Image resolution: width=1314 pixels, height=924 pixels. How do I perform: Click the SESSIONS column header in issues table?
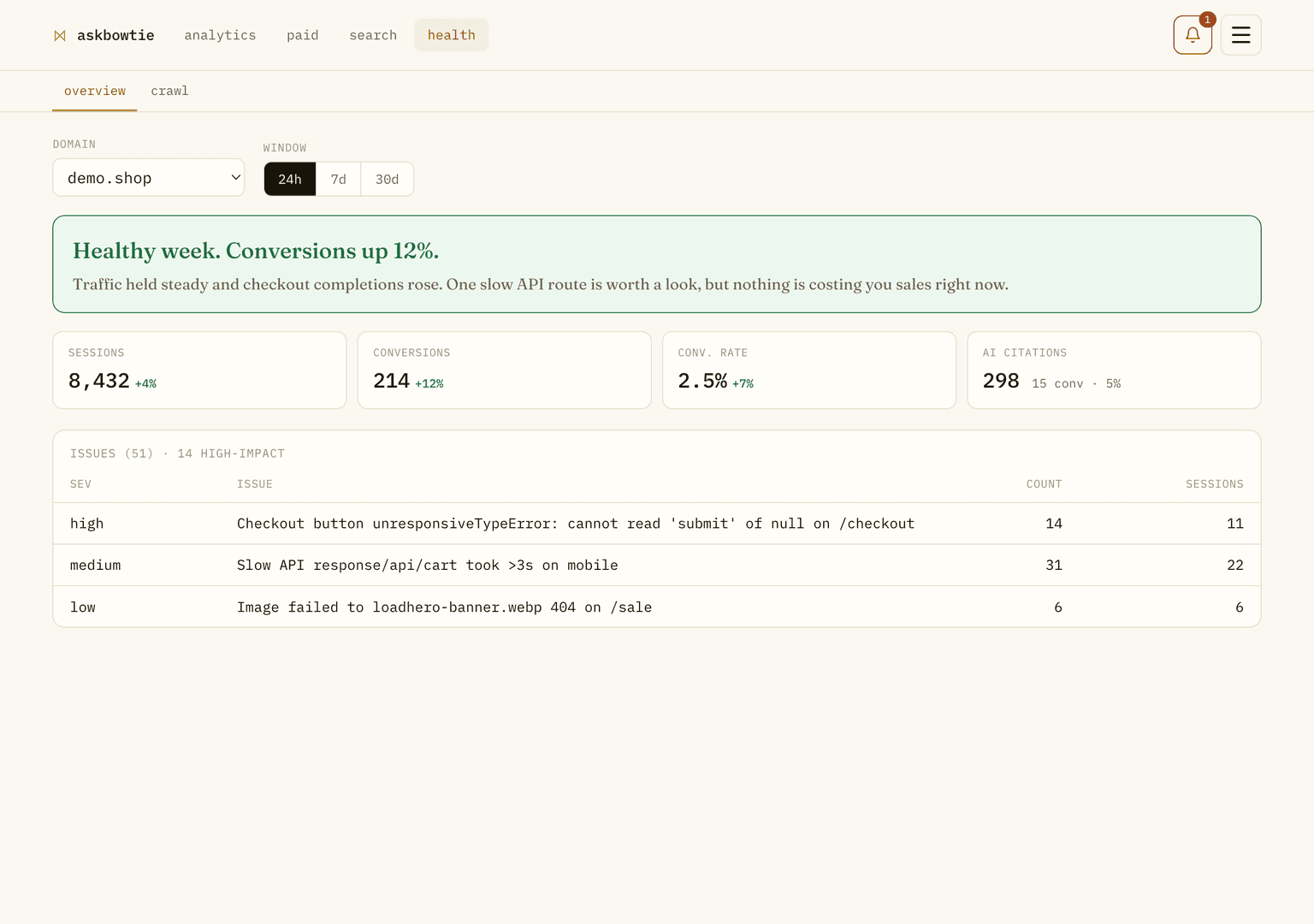click(x=1214, y=484)
